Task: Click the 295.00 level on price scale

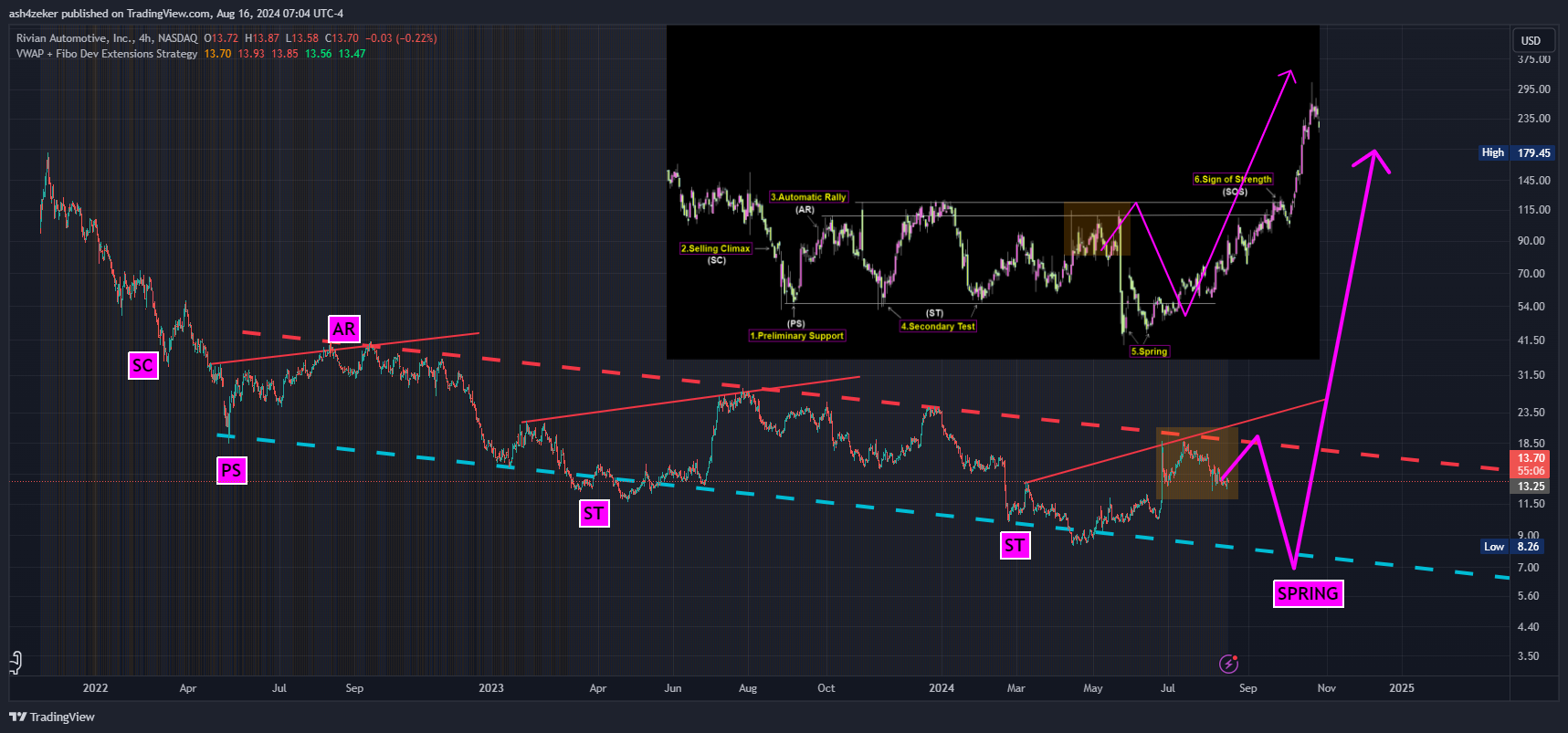Action: pos(1534,89)
